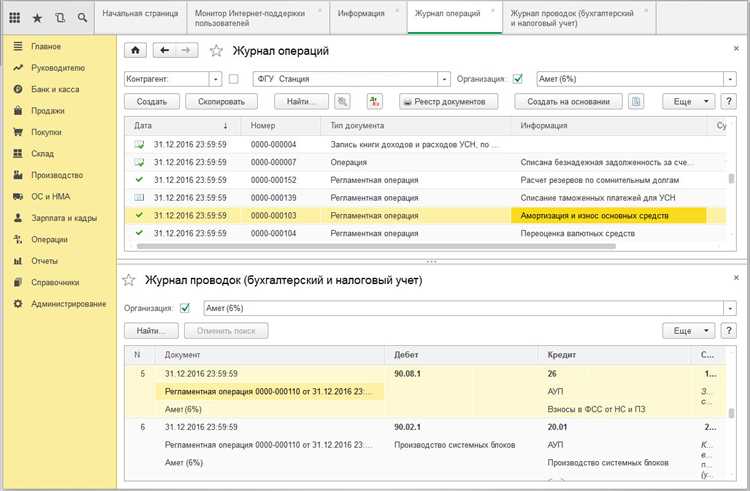The width and height of the screenshot is (750, 491).
Task: Click Создать на основании button
Action: (568, 101)
